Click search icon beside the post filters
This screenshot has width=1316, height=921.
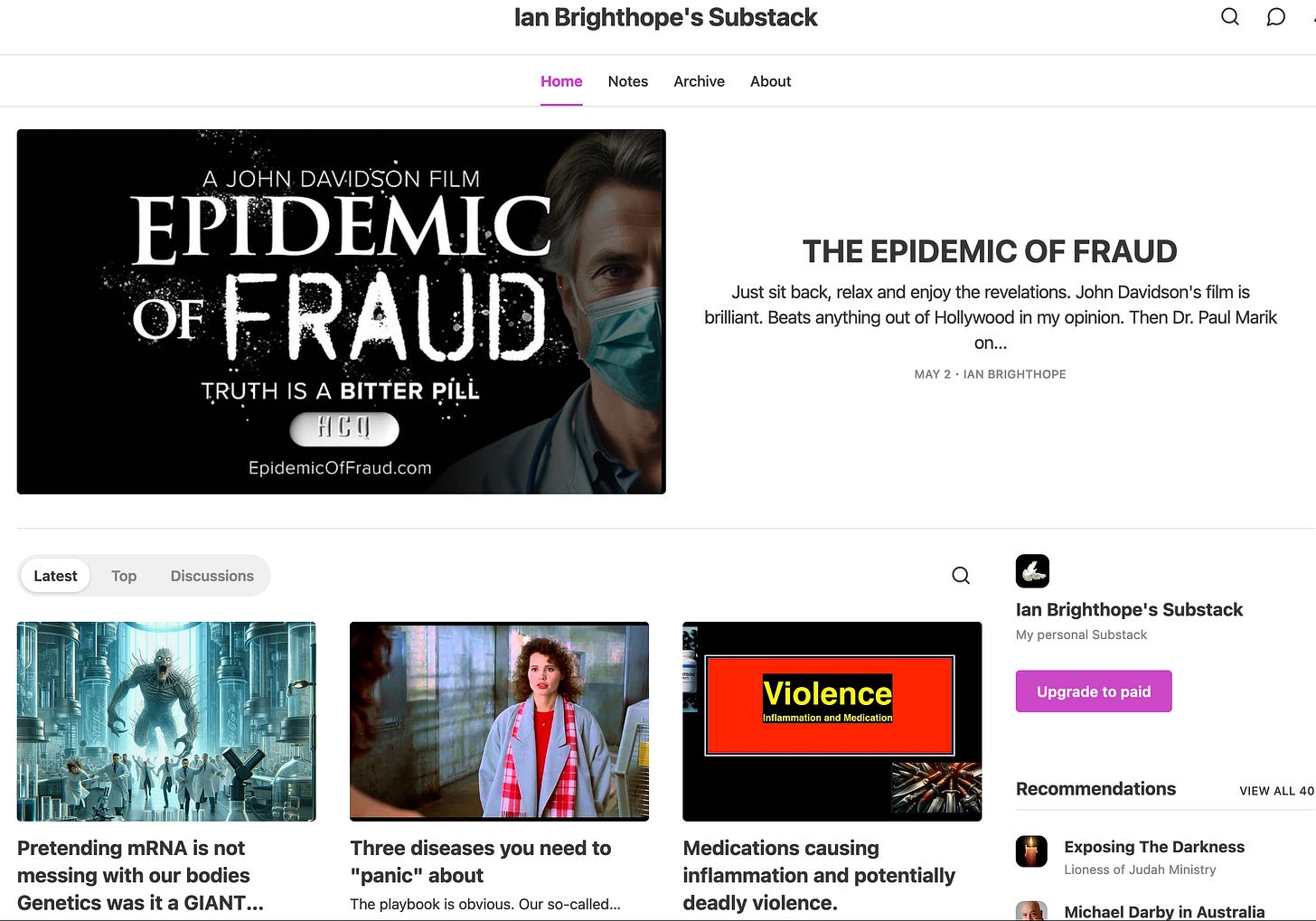(x=961, y=576)
